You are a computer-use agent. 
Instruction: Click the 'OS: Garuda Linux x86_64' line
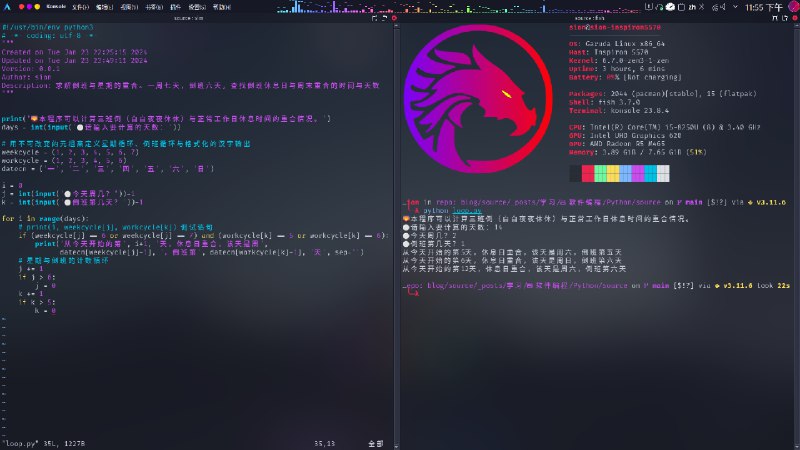pyautogui.click(x=617, y=44)
